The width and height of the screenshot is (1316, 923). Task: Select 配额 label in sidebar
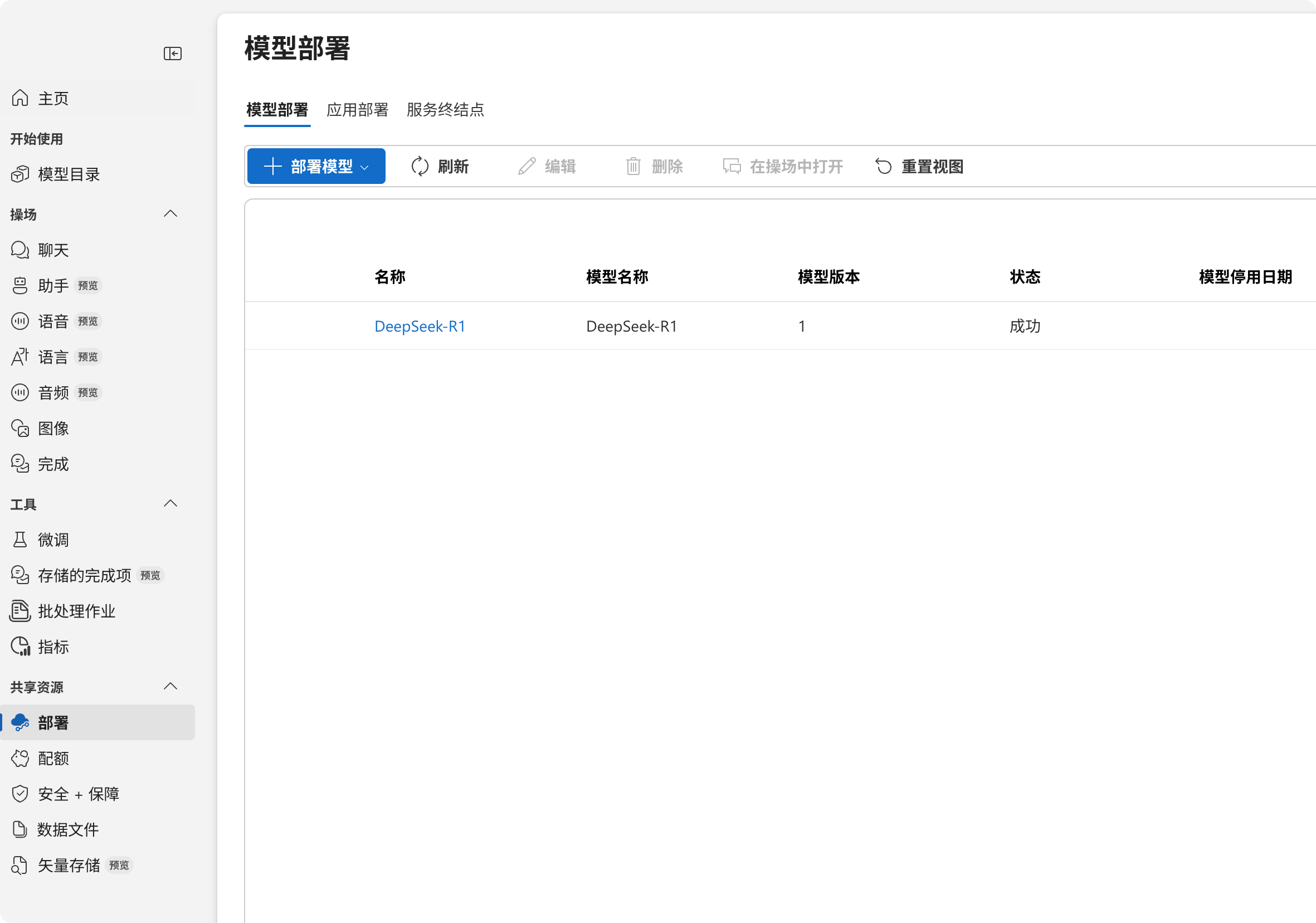coord(53,758)
